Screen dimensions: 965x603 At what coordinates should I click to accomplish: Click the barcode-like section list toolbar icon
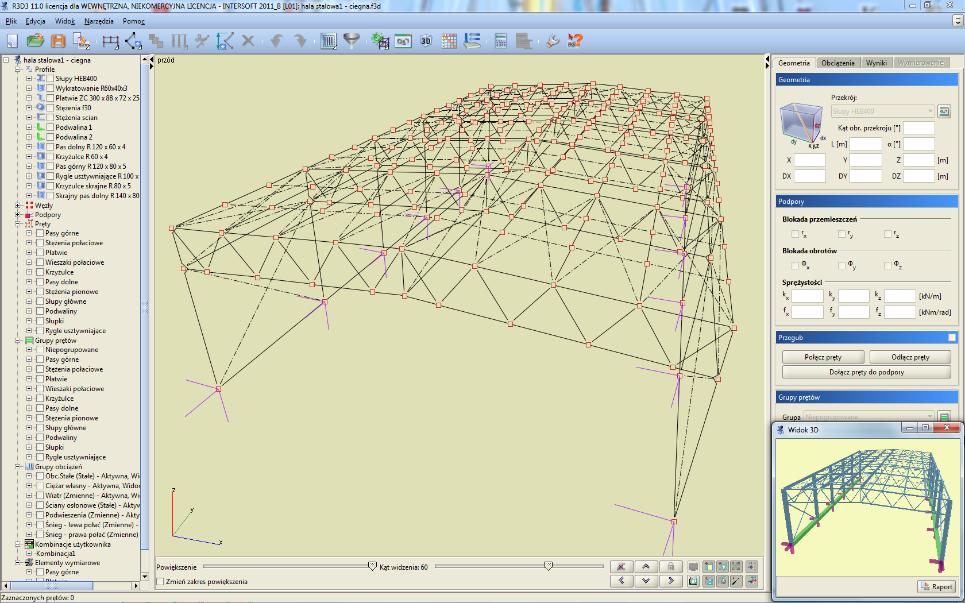(x=329, y=41)
